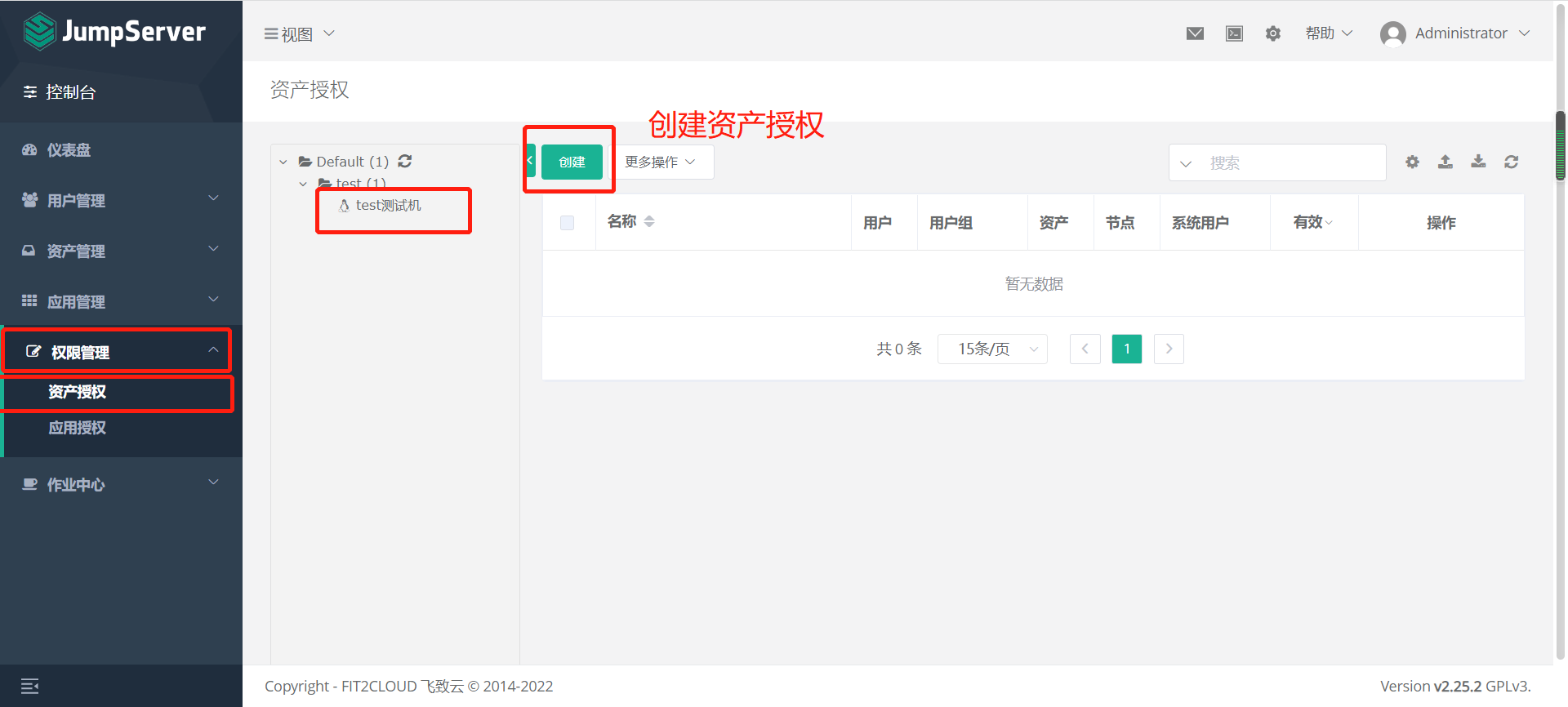1568x707 pixels.
Task: Toggle the select-all checkbox in table header
Action: (x=567, y=223)
